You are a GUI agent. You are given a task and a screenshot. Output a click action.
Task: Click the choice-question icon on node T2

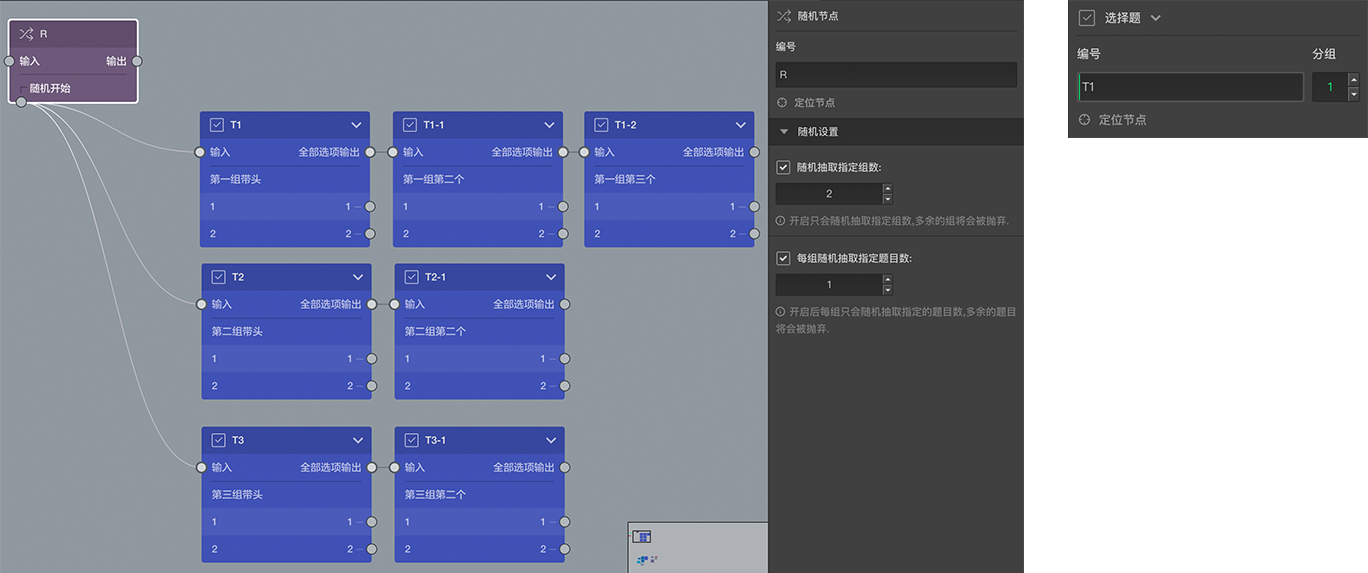(218, 277)
